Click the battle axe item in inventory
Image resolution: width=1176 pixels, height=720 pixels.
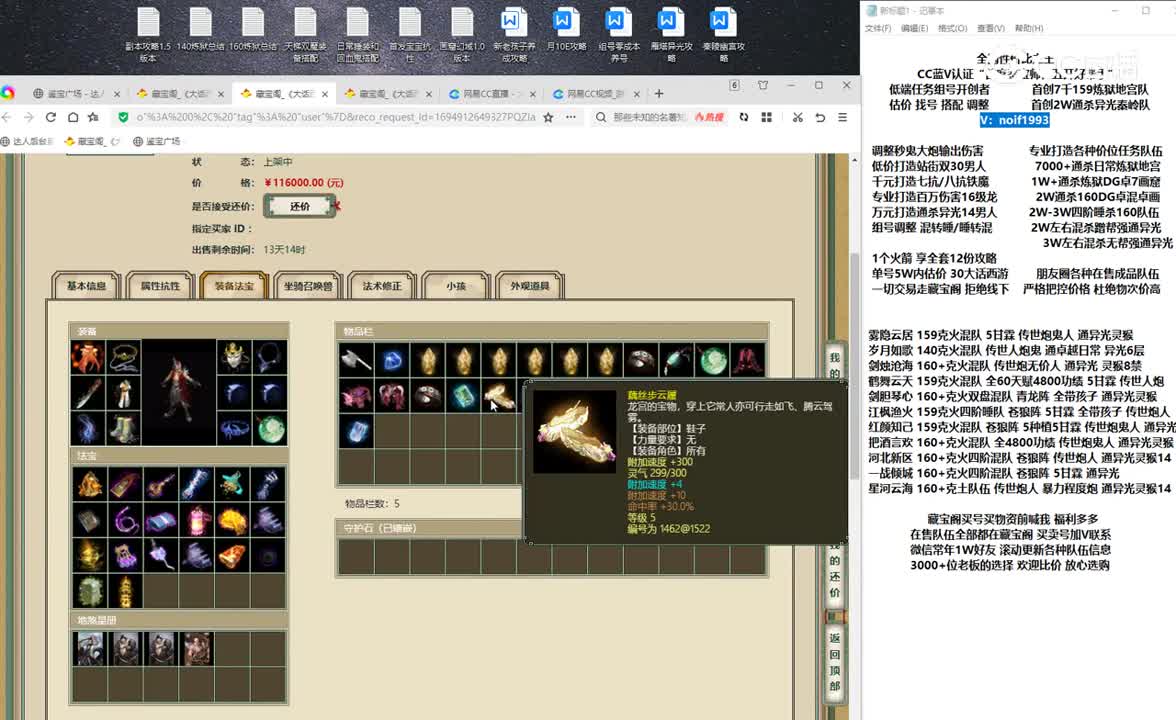(356, 361)
